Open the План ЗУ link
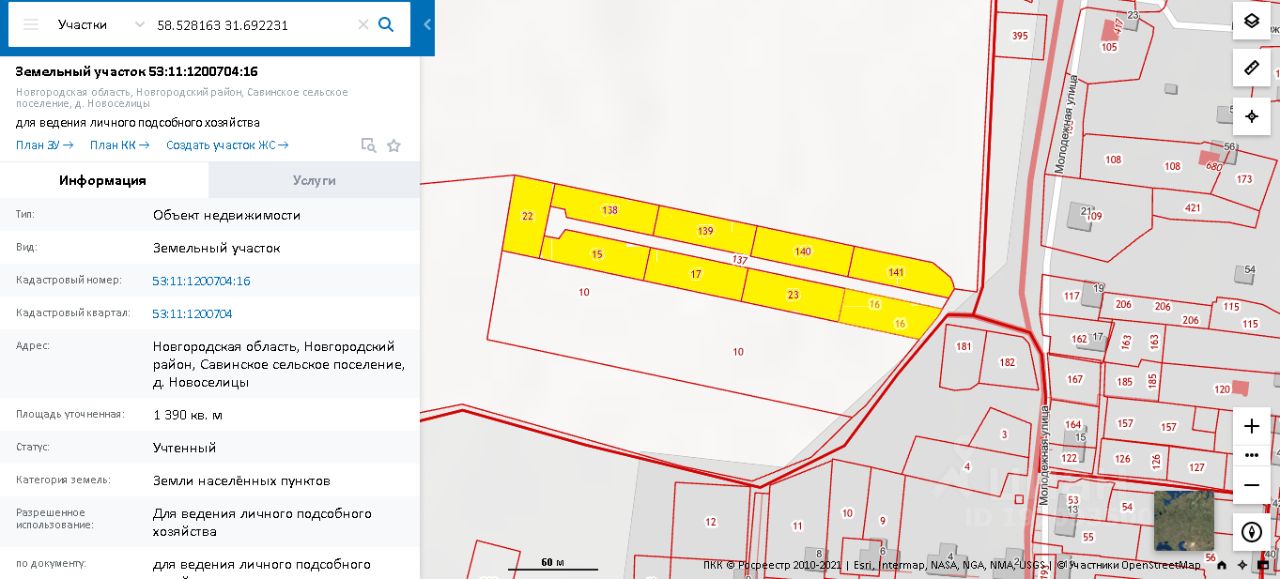1280x579 pixels. 44,145
